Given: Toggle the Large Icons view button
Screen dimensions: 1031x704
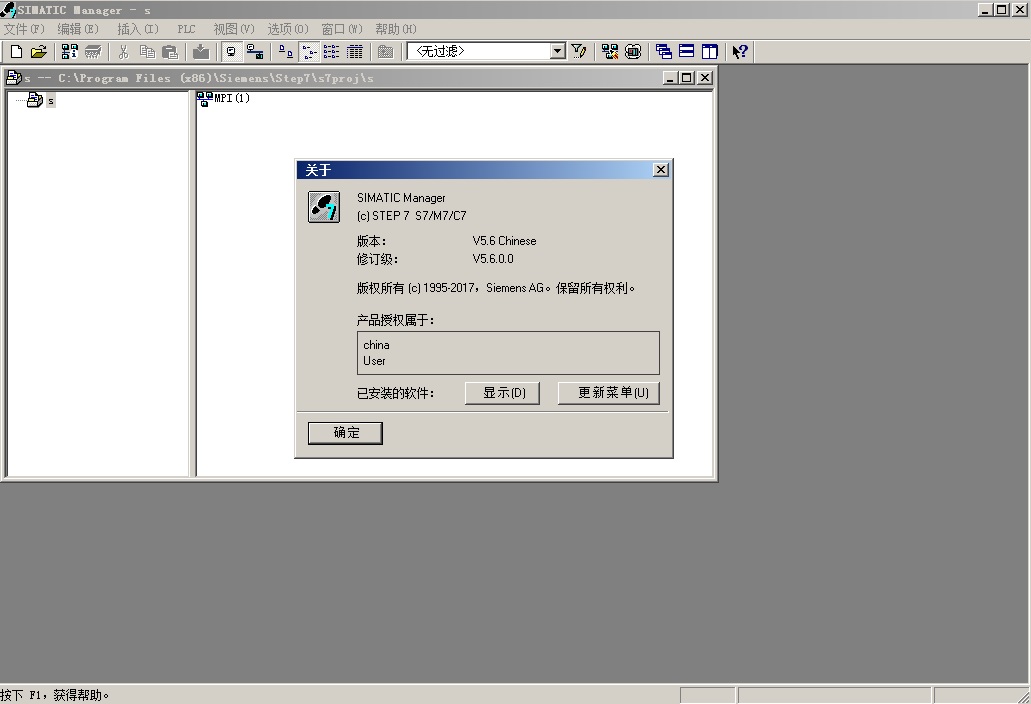Looking at the screenshot, I should (285, 51).
